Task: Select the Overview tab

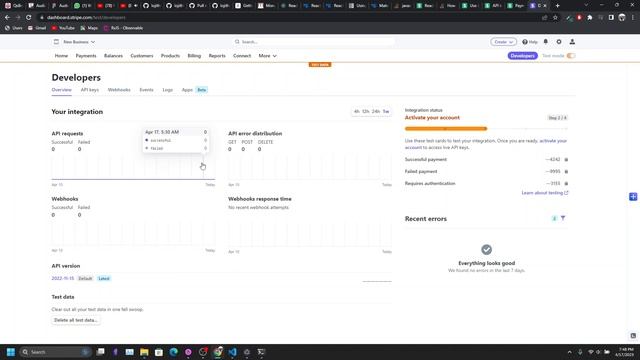Action: pos(62,90)
